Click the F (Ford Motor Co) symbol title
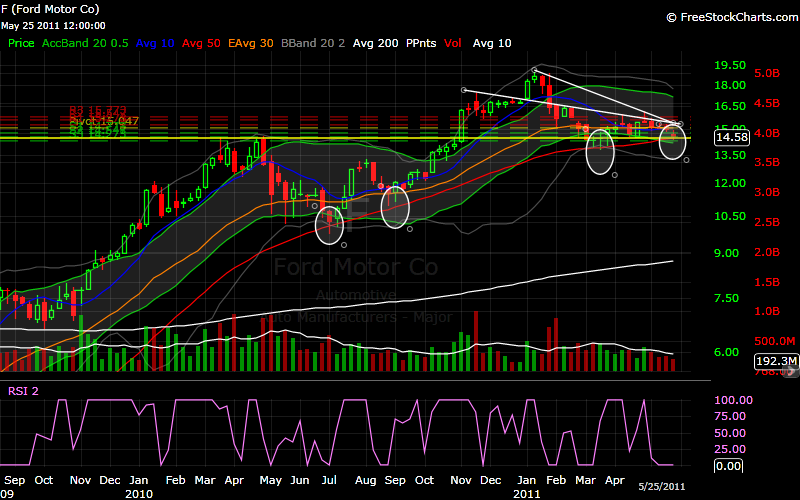Image resolution: width=800 pixels, height=500 pixels. click(50, 9)
